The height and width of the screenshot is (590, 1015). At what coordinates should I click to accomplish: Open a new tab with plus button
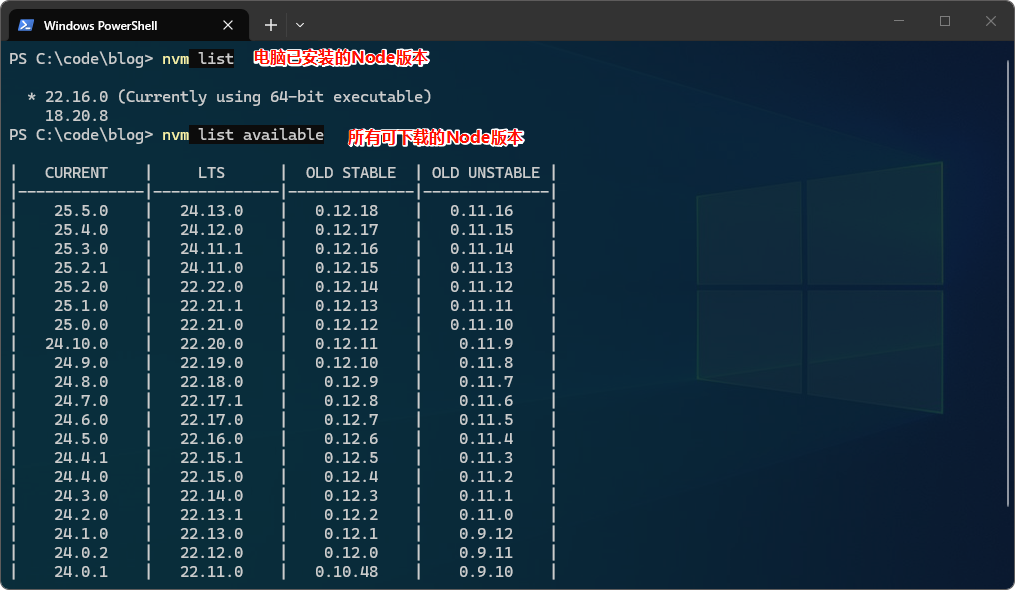click(270, 24)
